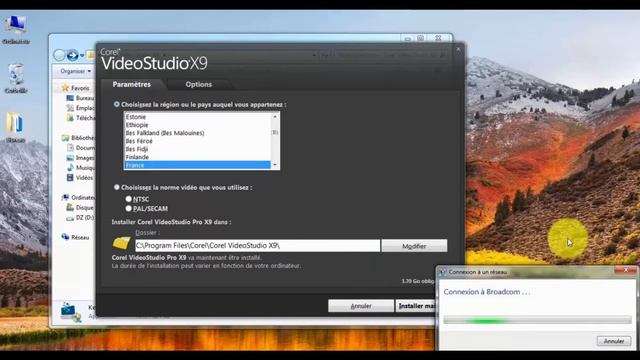
Task: Select Ethiopie in the country list
Action: point(197,125)
